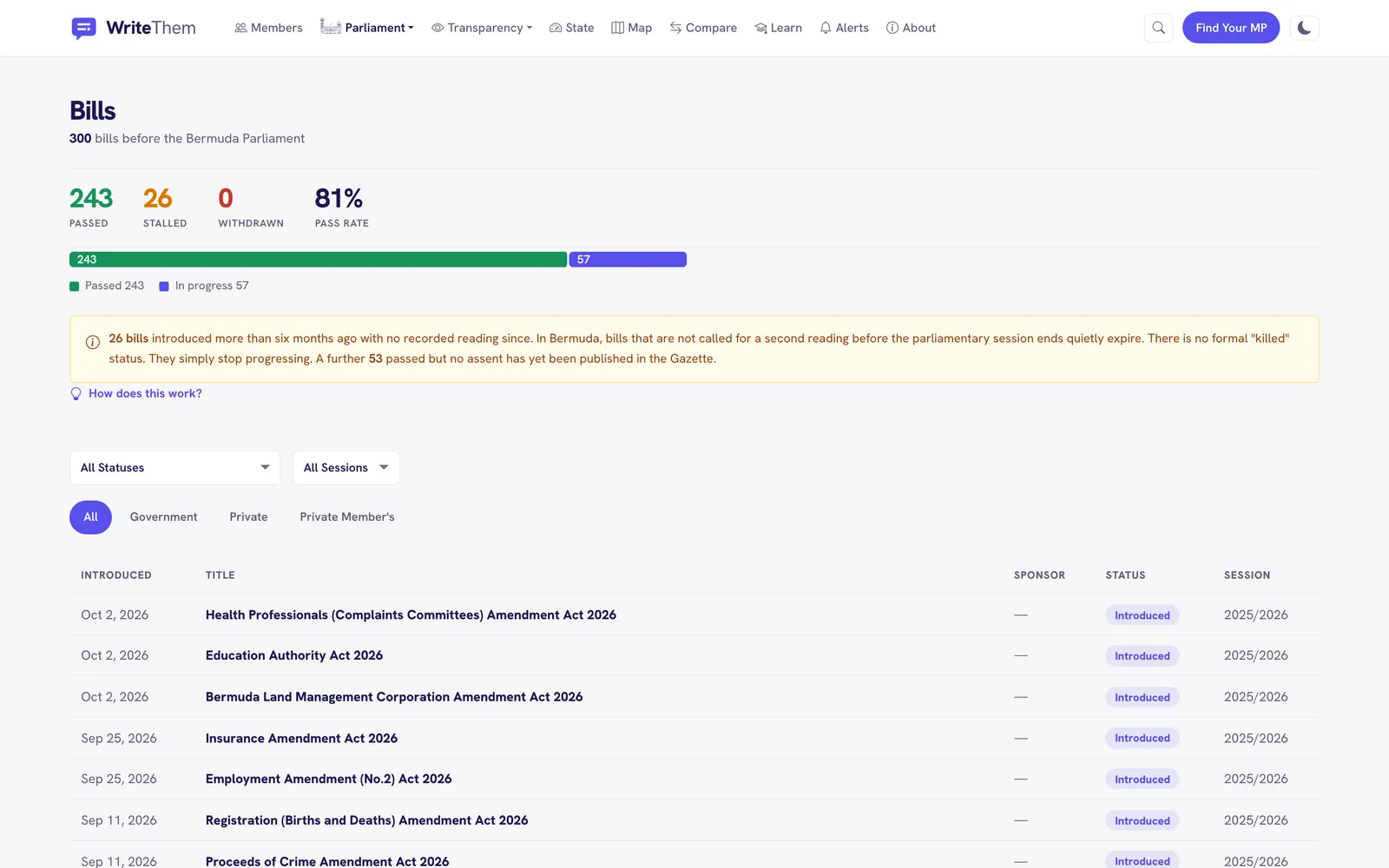Click the purple In progress legend swatch

tap(164, 286)
